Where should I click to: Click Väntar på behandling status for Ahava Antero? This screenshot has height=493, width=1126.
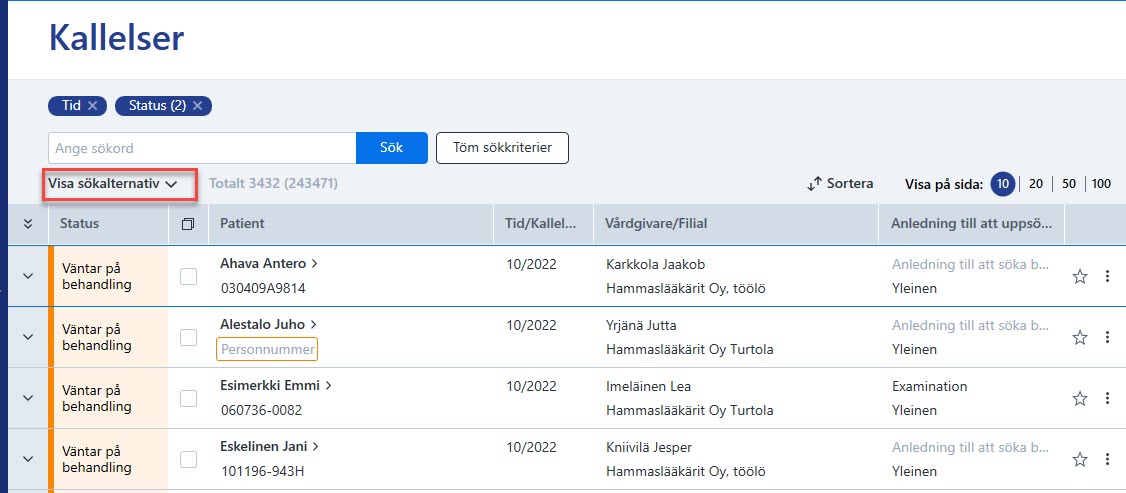pyautogui.click(x=97, y=276)
